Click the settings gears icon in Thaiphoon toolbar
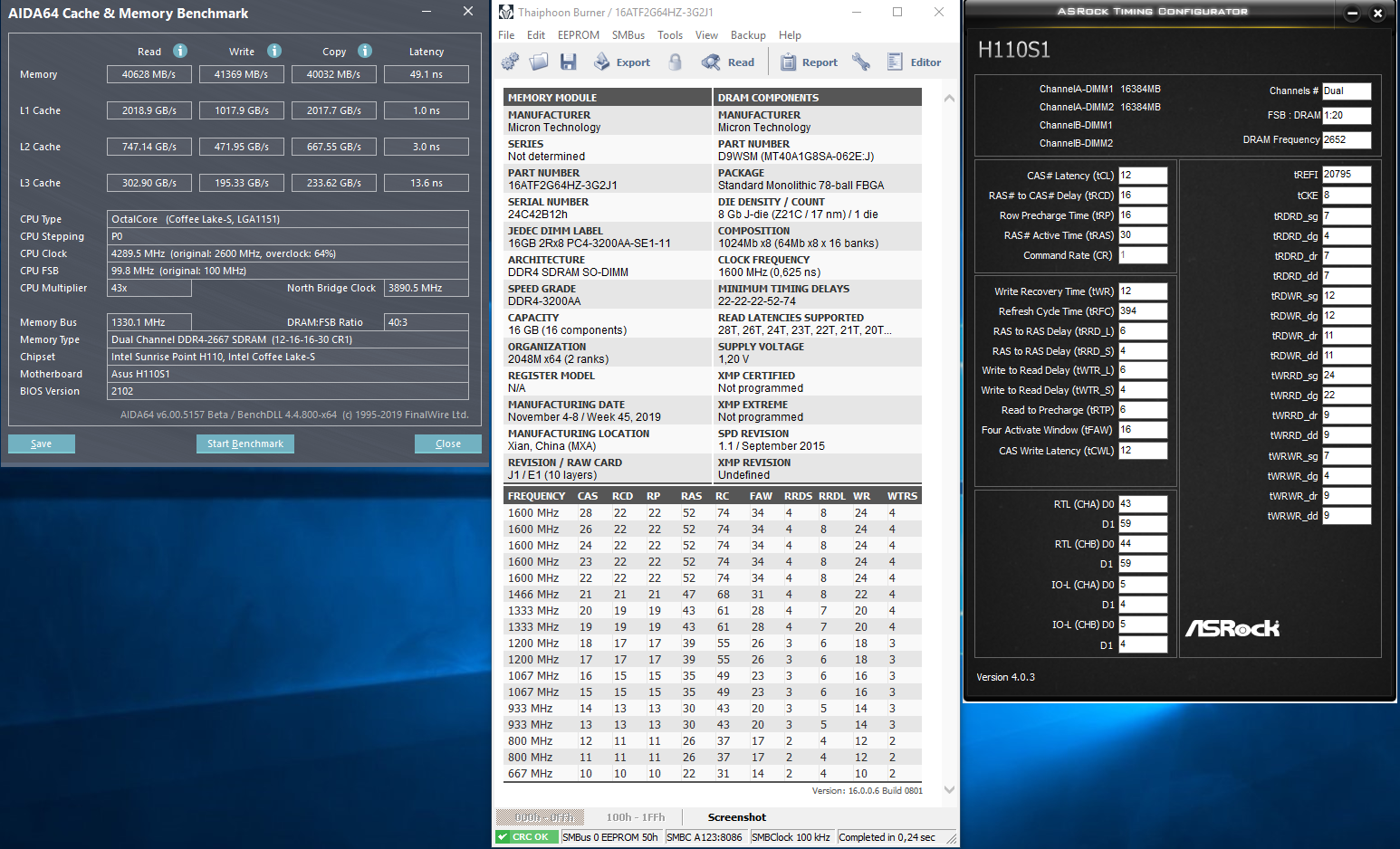 pos(511,62)
